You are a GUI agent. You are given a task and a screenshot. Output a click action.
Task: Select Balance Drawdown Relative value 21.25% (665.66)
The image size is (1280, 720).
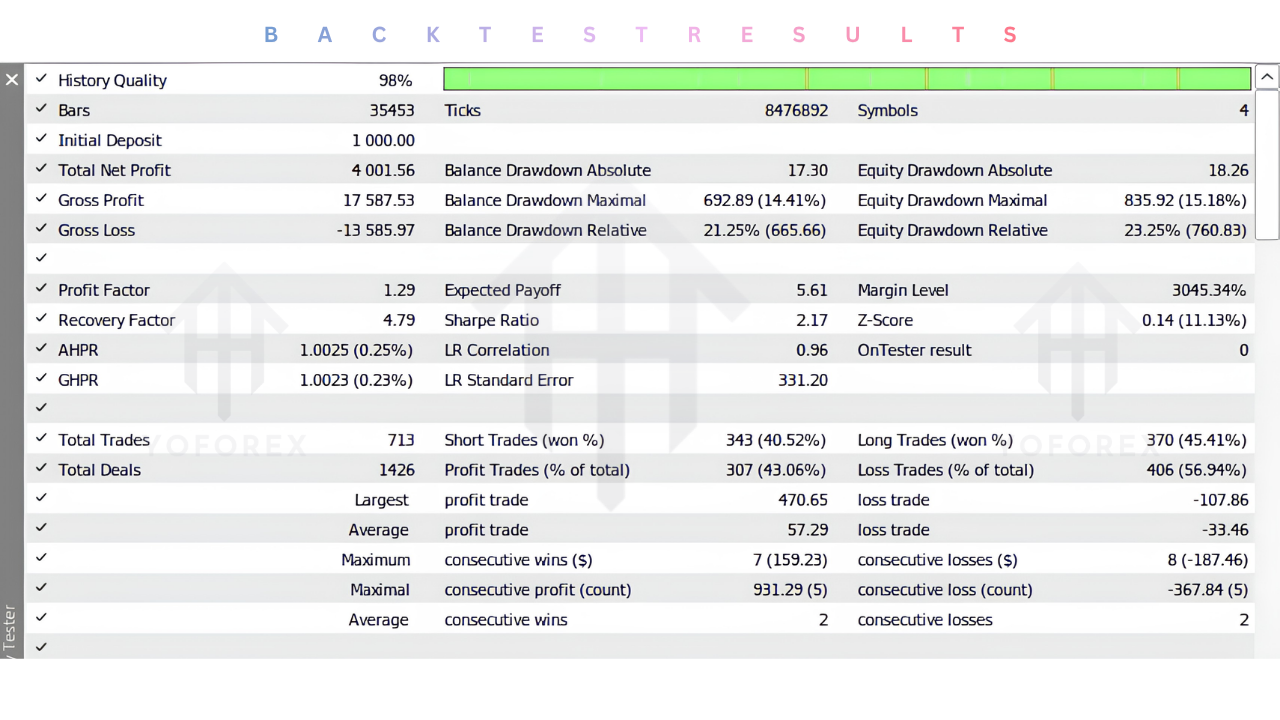pos(765,230)
